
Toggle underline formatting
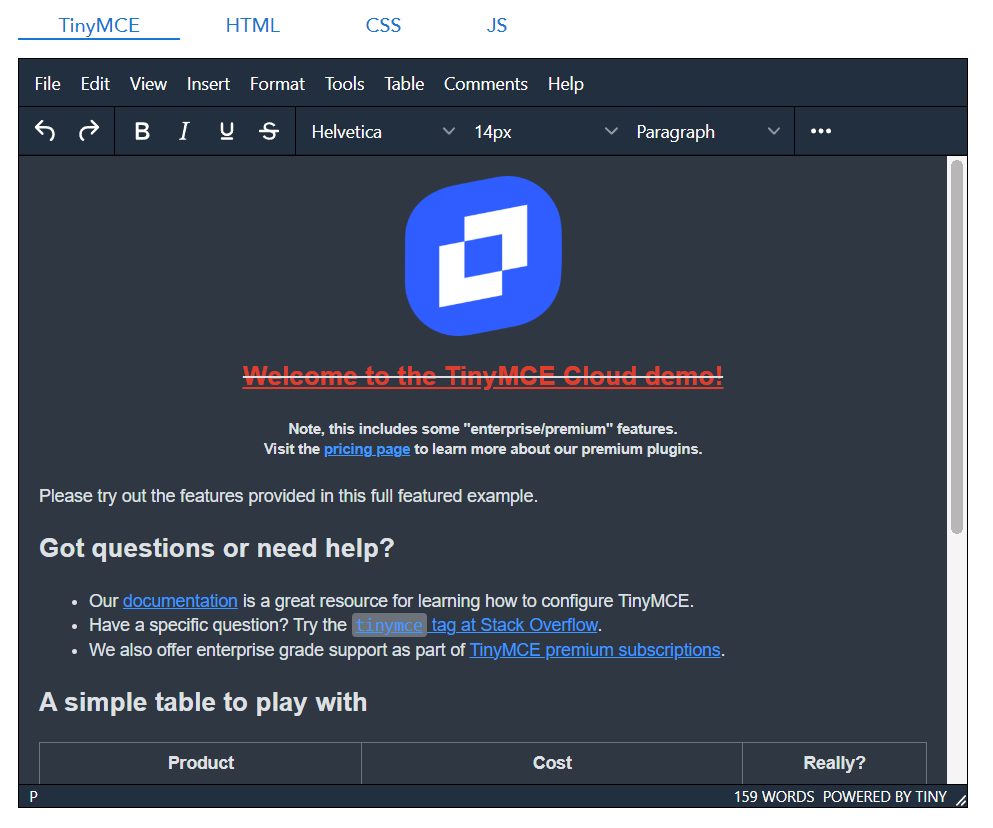point(226,131)
